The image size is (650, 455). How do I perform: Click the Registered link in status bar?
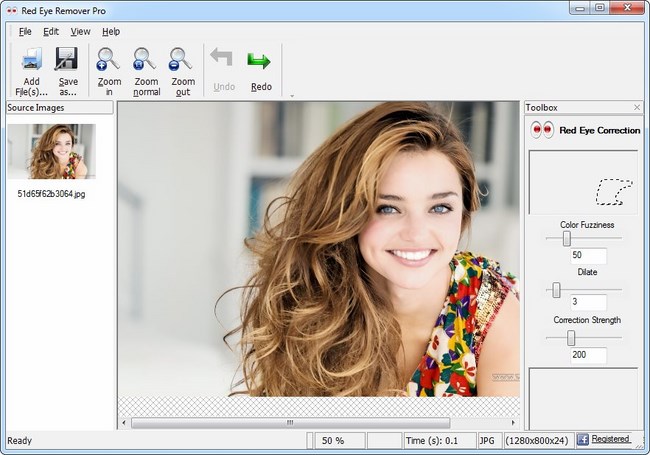point(610,439)
